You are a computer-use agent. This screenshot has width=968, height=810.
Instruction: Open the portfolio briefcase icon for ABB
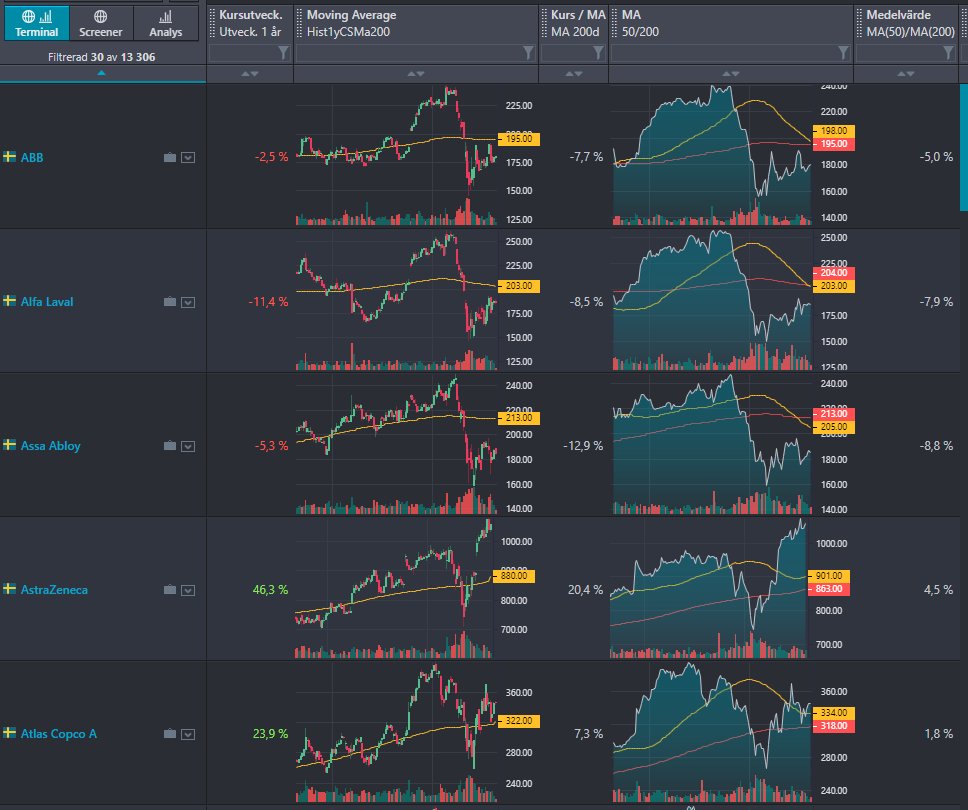(x=170, y=157)
